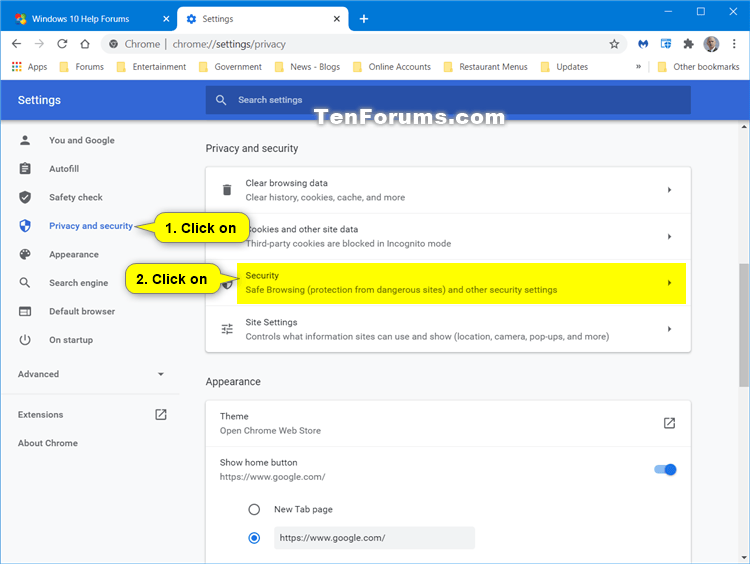Close the Settings tab
Image resolution: width=750 pixels, height=564 pixels.
(x=337, y=19)
